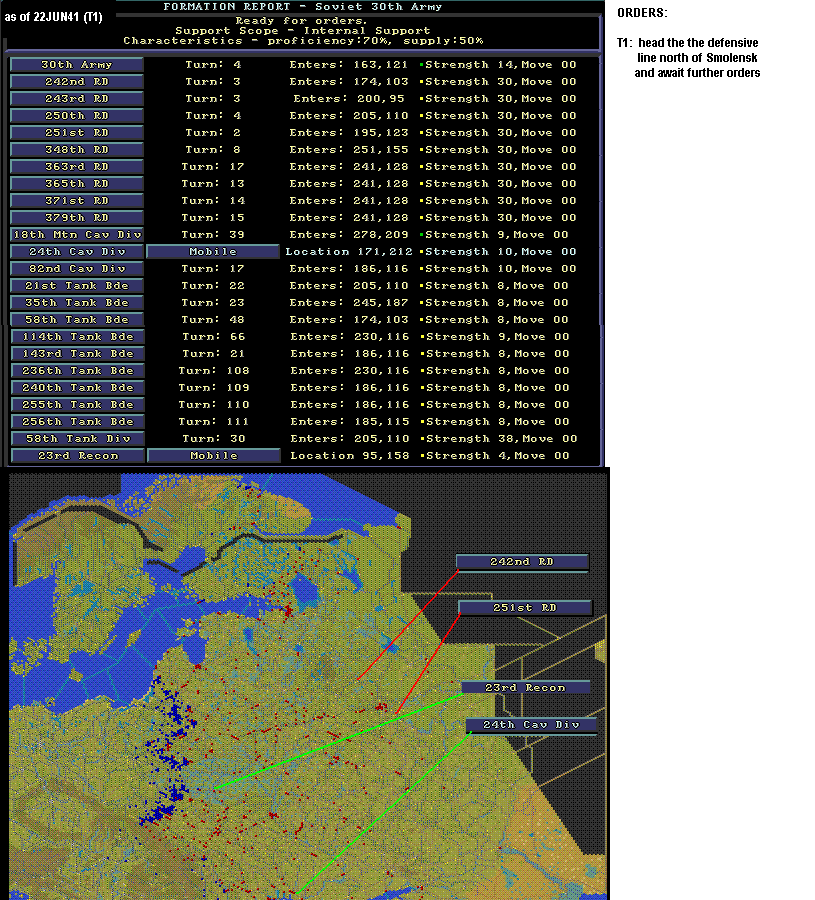The height and width of the screenshot is (900, 815).
Task: Select the 251st RD button in the report list
Action: 76,133
